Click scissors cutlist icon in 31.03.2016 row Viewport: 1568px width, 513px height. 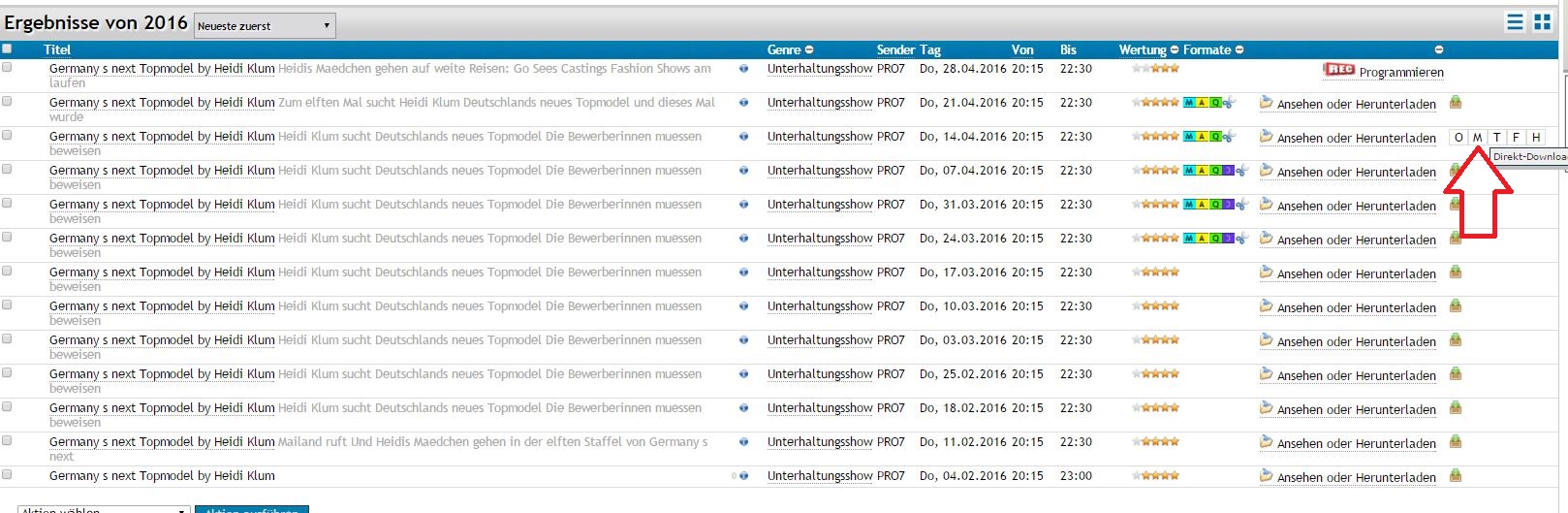pos(1241,205)
